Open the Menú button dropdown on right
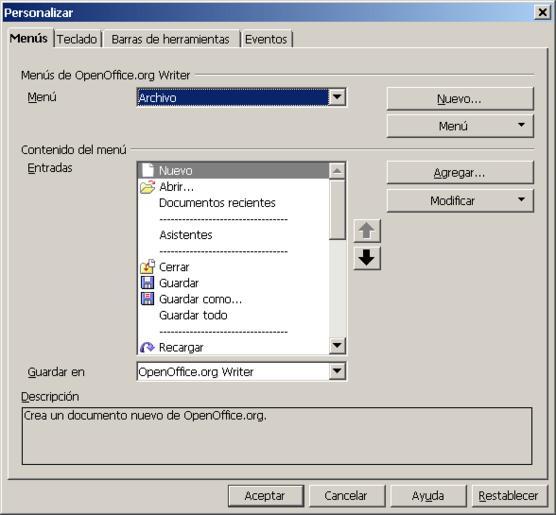The image size is (556, 515). (460, 126)
